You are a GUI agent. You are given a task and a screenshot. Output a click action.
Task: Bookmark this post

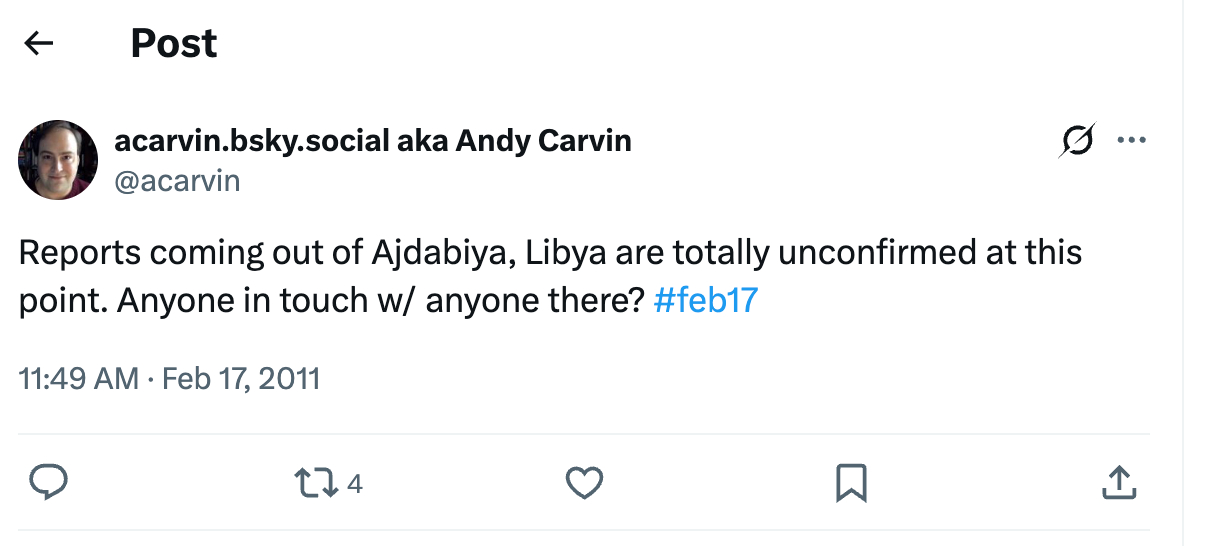pyautogui.click(x=850, y=484)
